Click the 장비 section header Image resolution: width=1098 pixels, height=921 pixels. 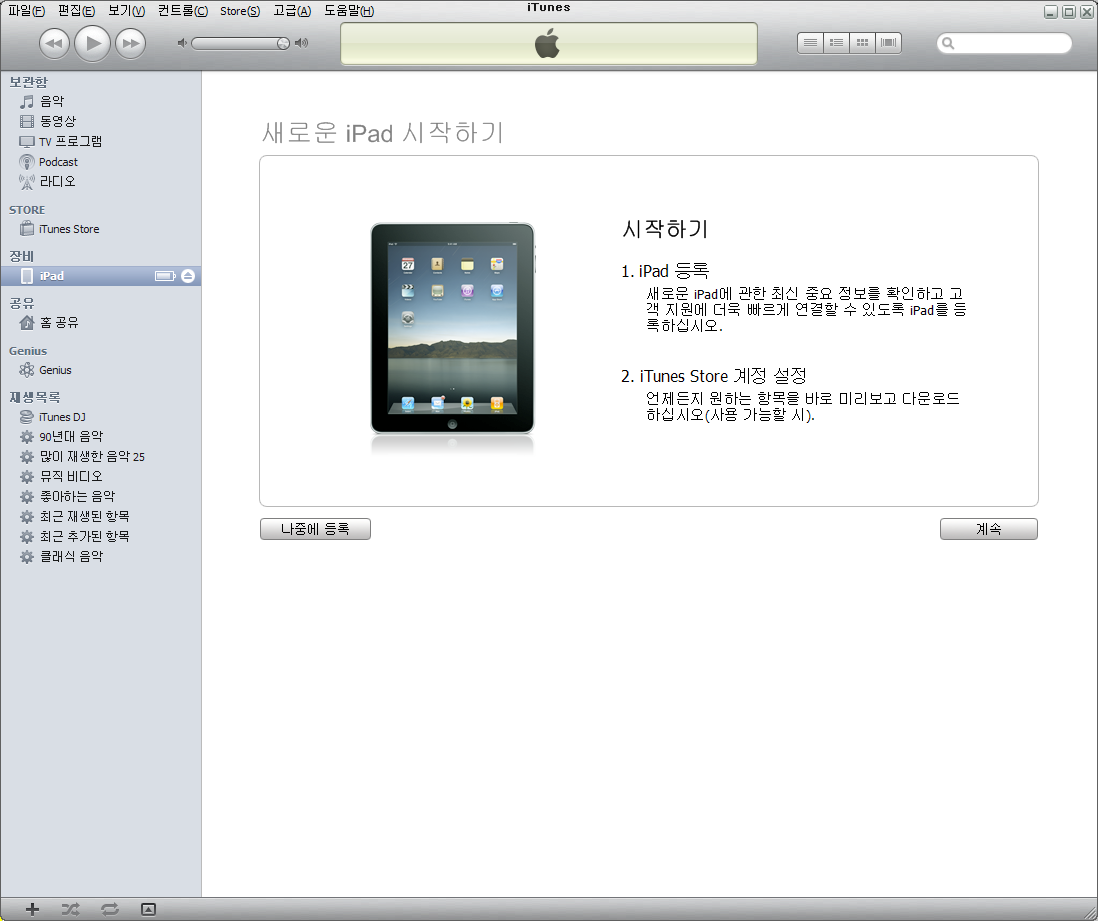pyautogui.click(x=21, y=256)
